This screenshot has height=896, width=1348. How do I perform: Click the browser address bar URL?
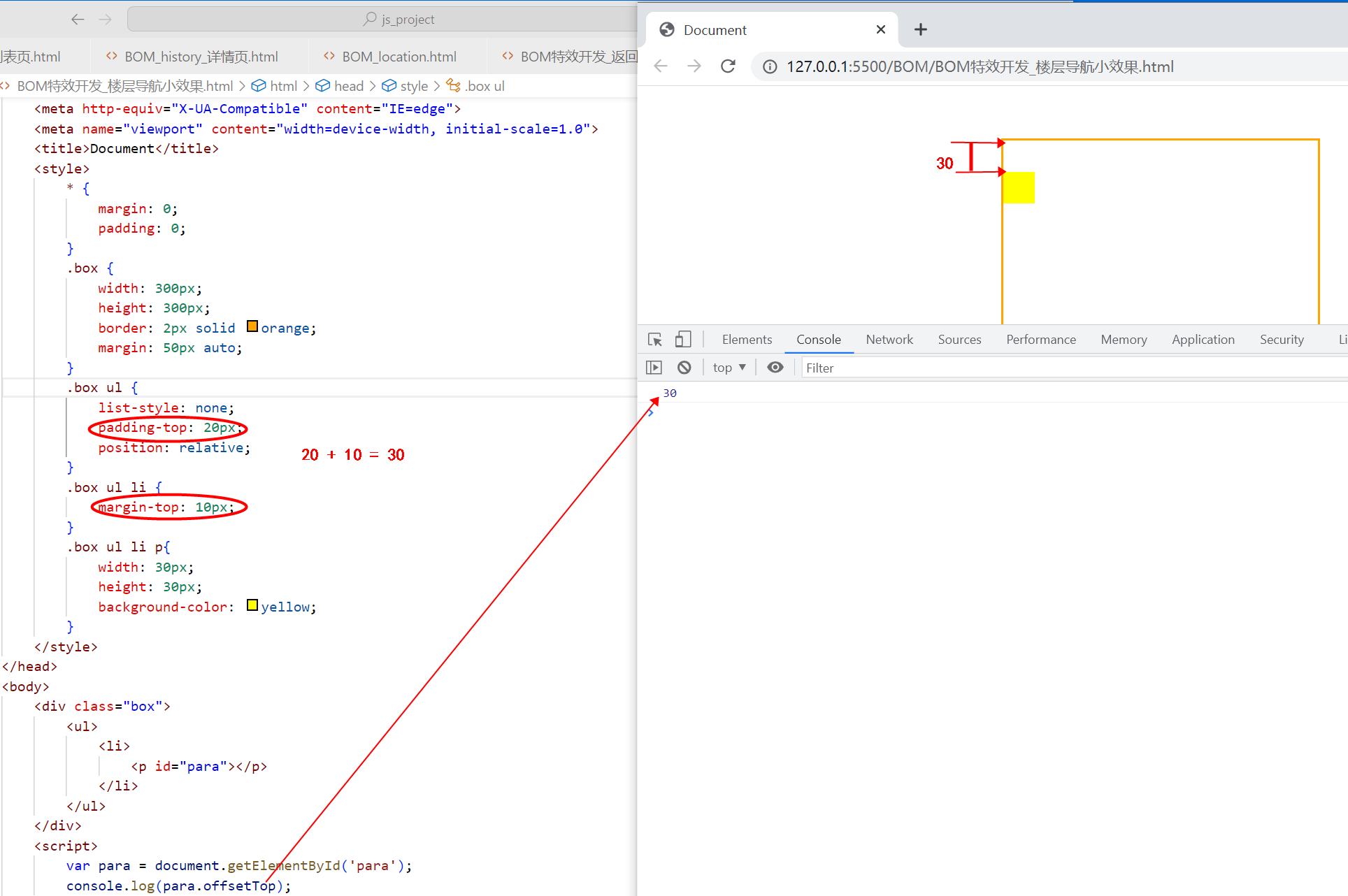[x=980, y=66]
